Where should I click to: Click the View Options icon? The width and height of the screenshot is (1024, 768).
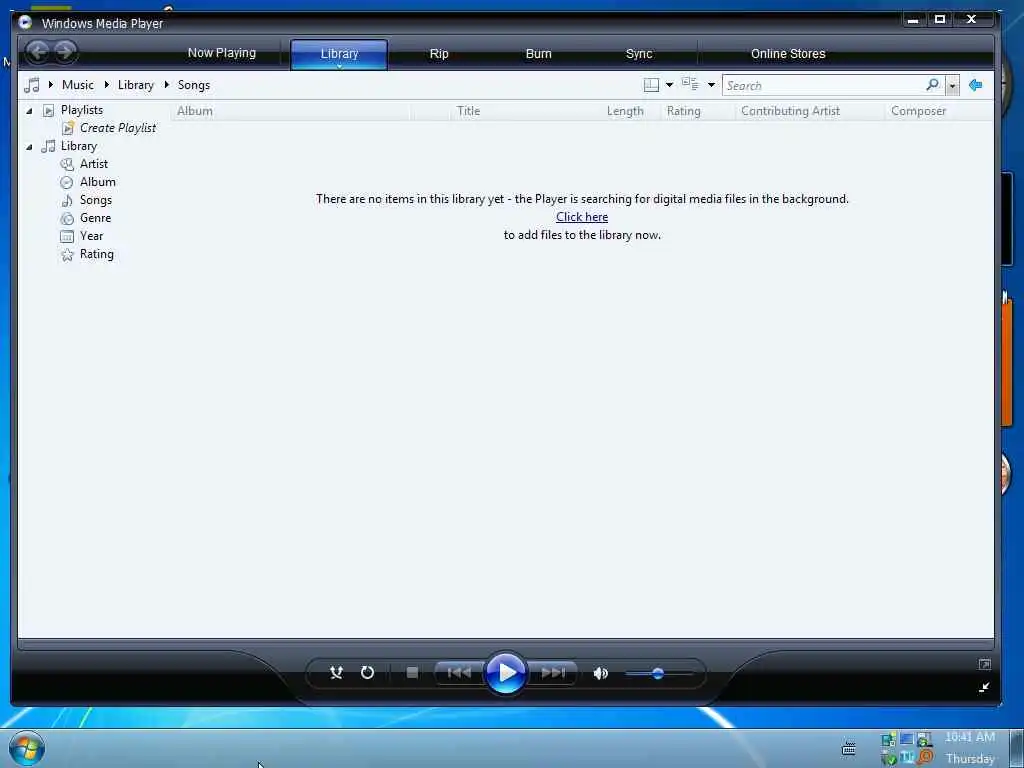coord(690,84)
